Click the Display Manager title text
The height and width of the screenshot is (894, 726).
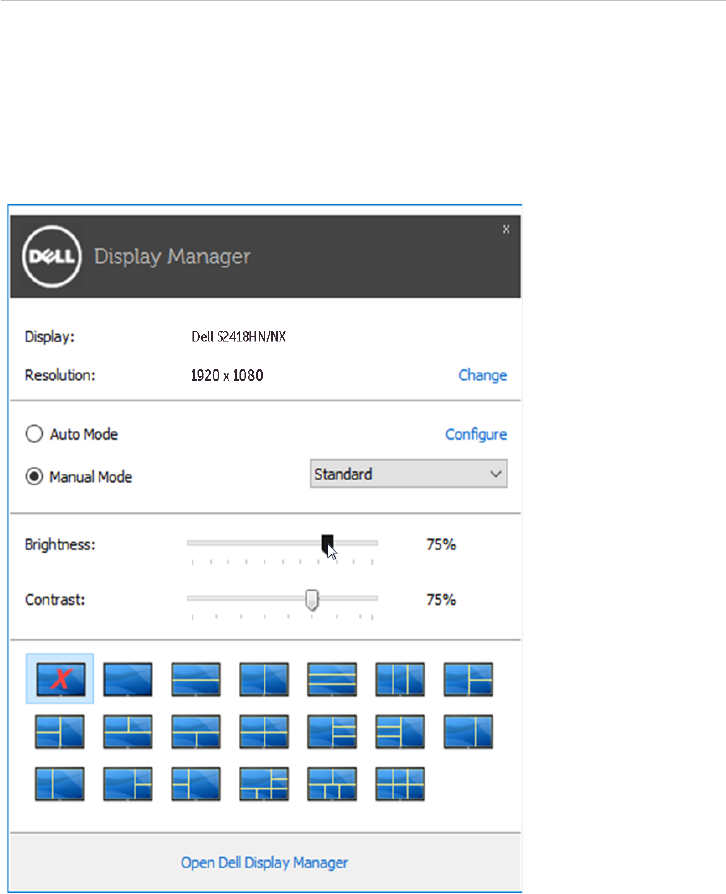[x=172, y=257]
